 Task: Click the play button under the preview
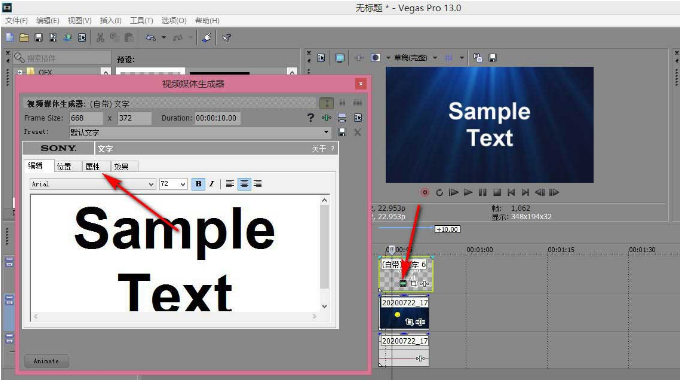[468, 192]
